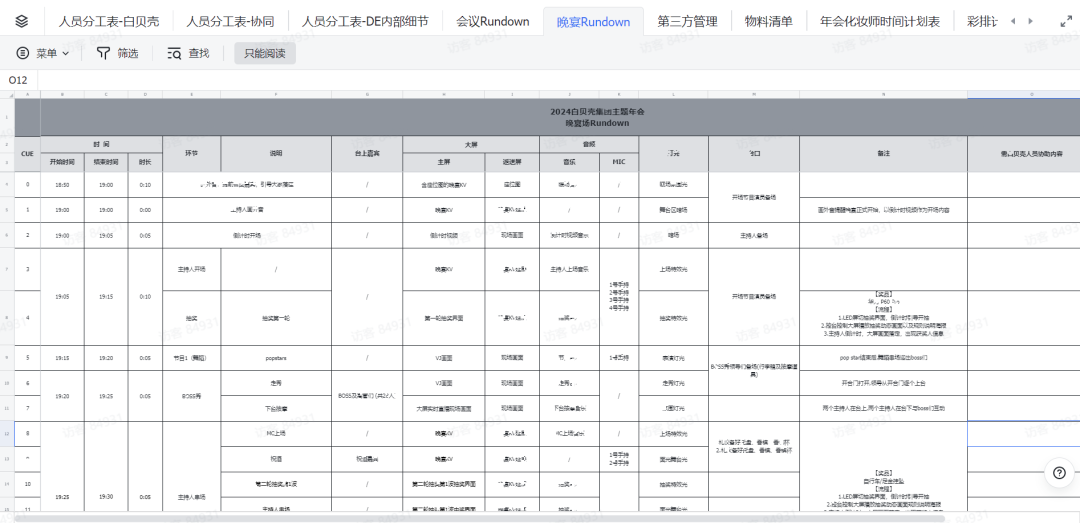Open the help question mark button
The width and height of the screenshot is (1080, 523).
[x=1059, y=473]
